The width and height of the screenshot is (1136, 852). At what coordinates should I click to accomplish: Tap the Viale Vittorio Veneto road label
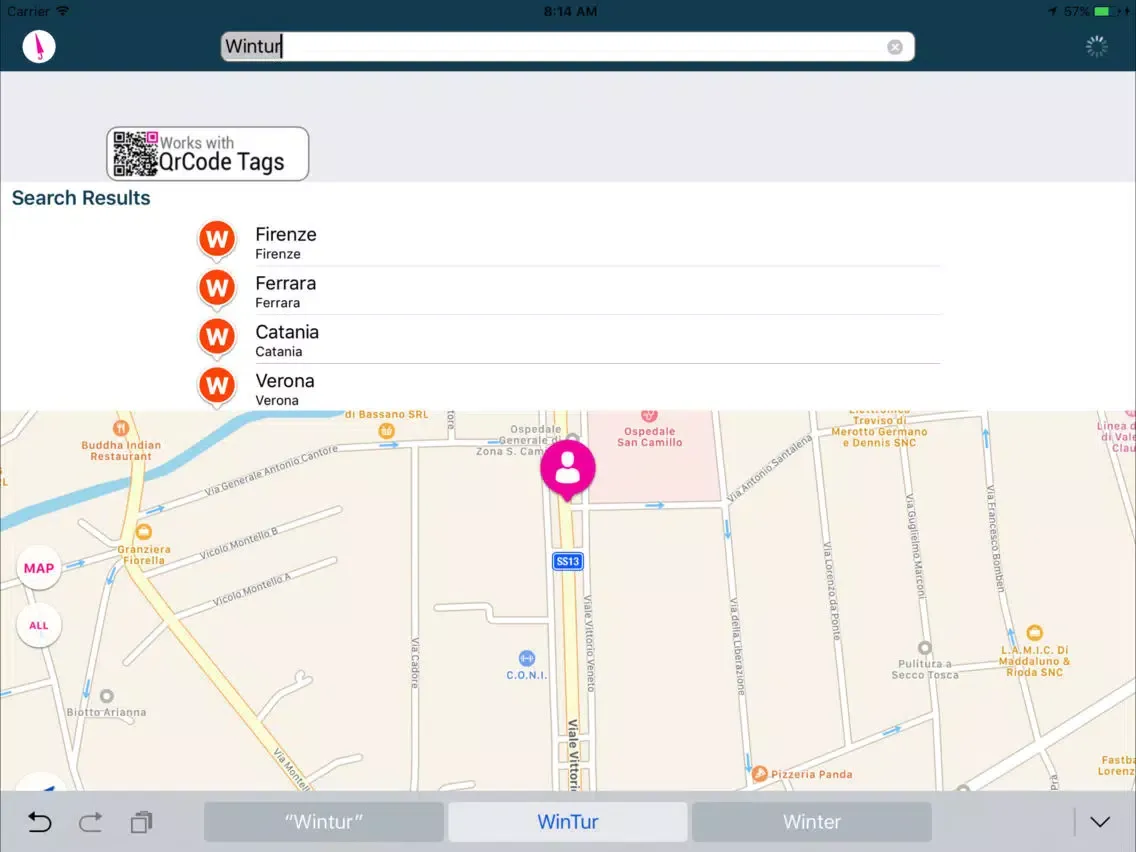tap(588, 643)
